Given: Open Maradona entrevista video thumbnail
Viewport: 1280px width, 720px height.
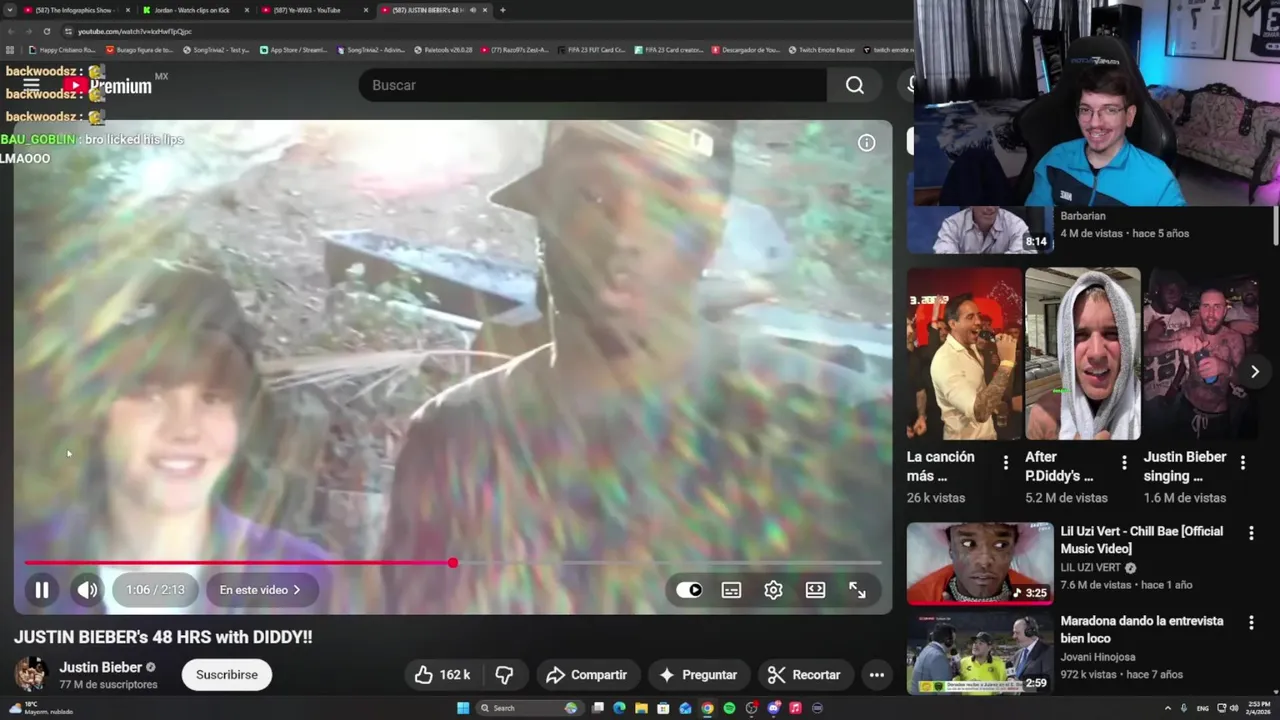Looking at the screenshot, I should [980, 654].
